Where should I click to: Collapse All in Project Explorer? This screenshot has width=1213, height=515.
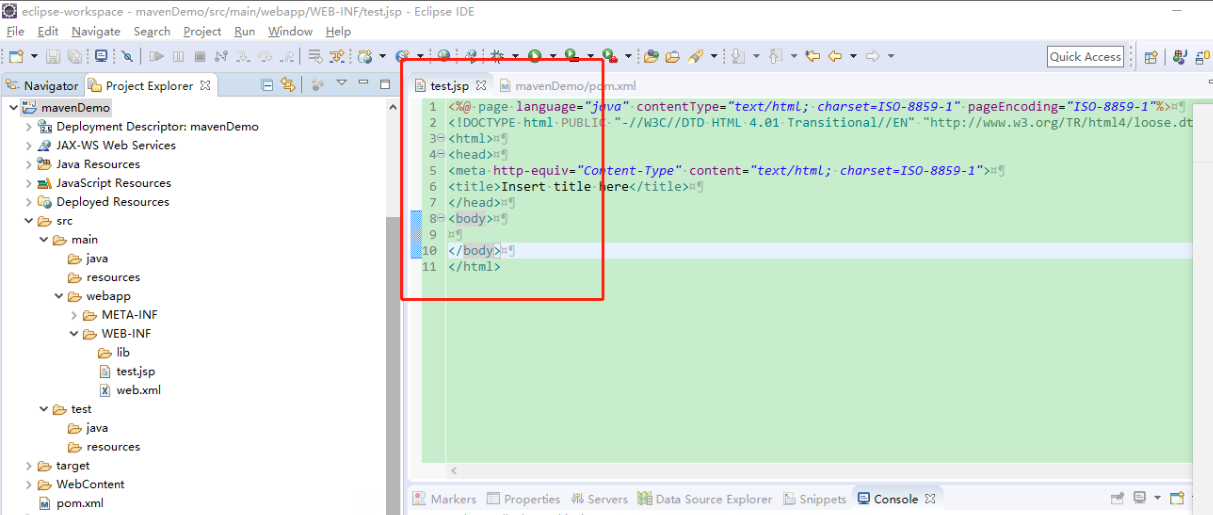(267, 85)
